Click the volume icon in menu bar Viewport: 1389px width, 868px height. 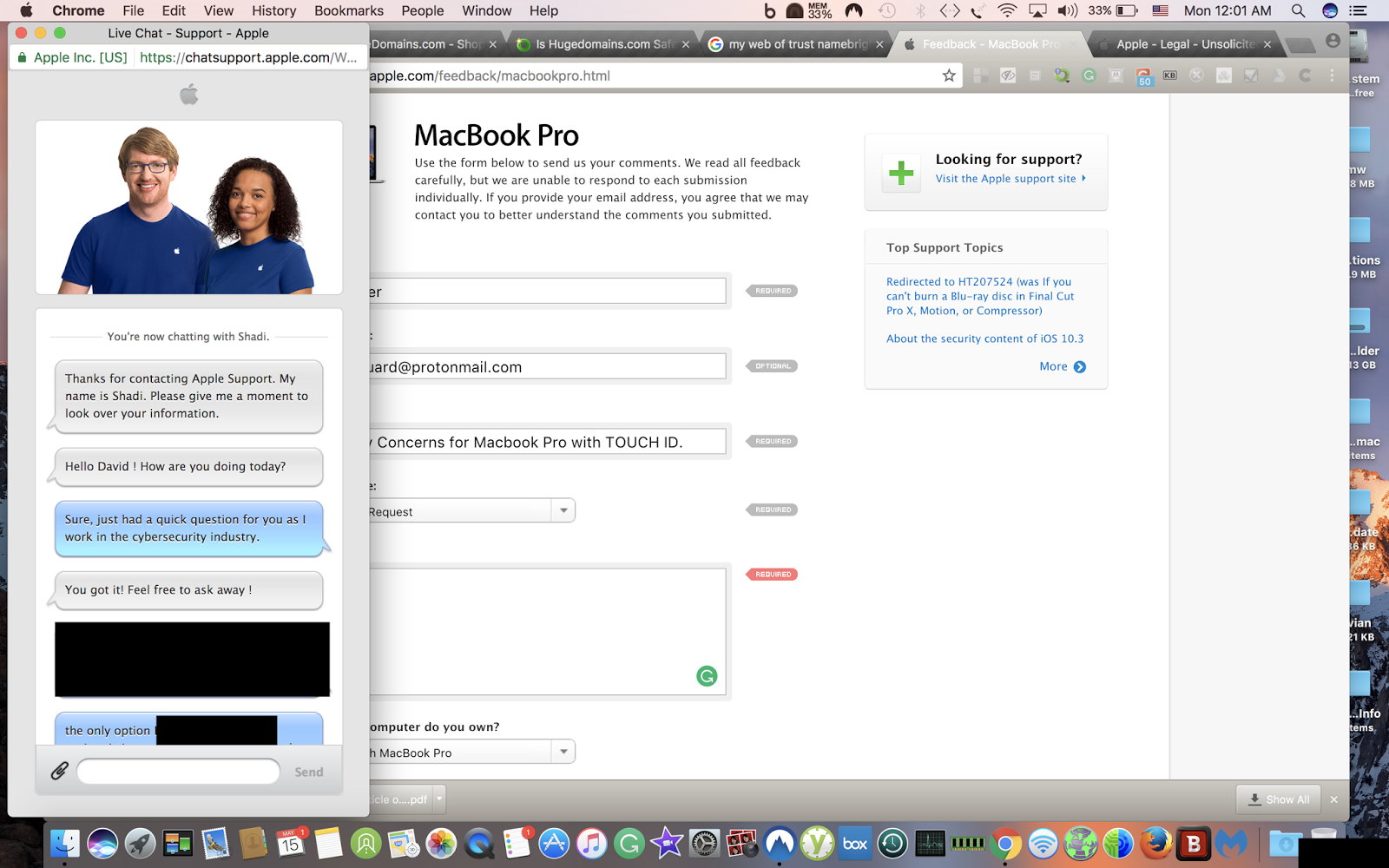coord(1067,10)
